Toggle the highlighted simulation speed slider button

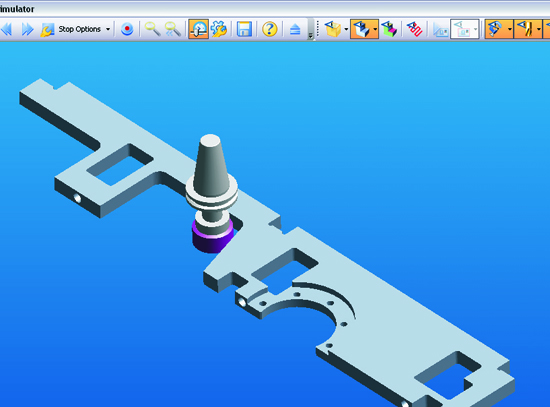point(199,29)
